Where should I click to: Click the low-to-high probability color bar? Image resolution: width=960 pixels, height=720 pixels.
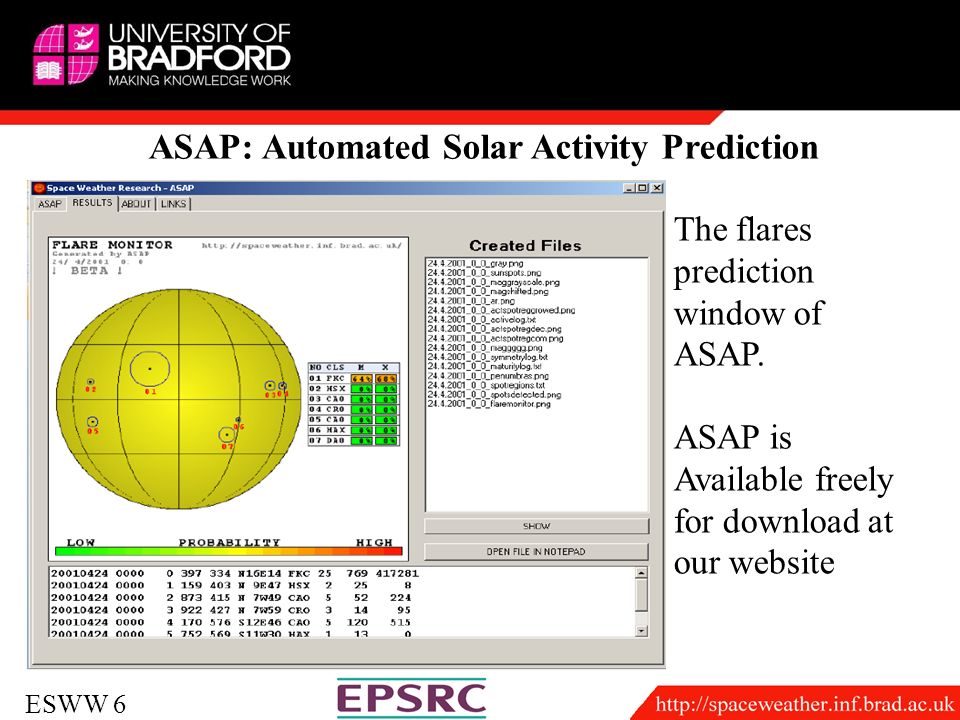[228, 551]
